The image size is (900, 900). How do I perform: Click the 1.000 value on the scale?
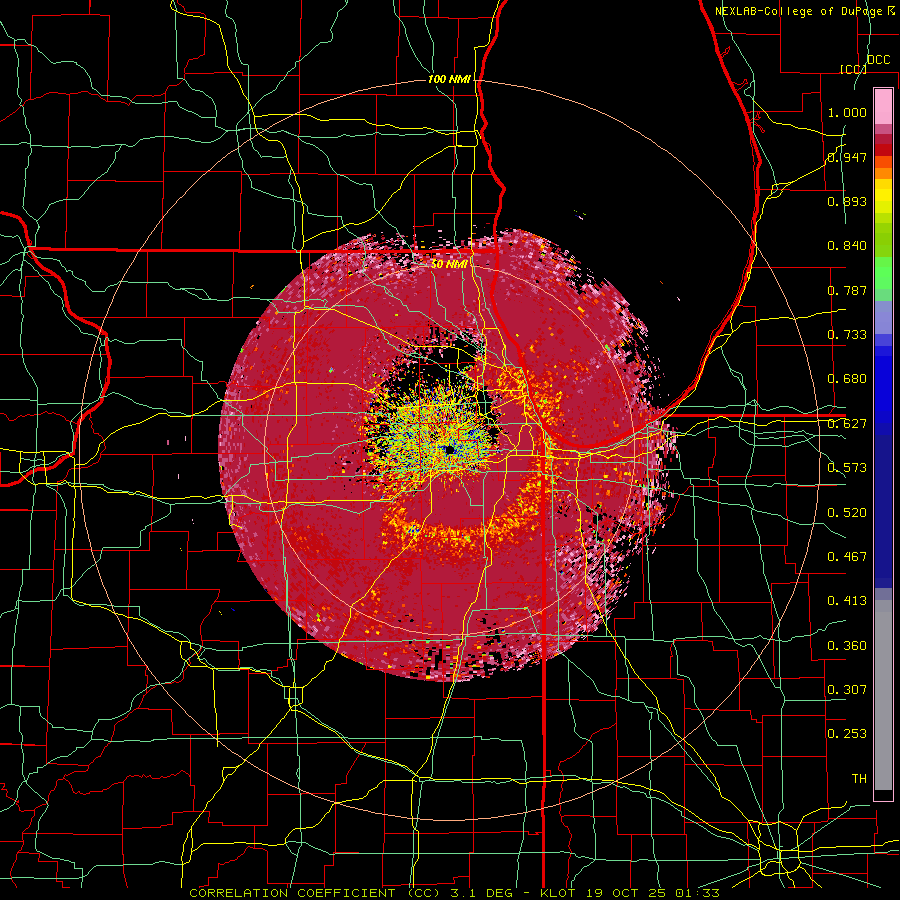tap(847, 112)
